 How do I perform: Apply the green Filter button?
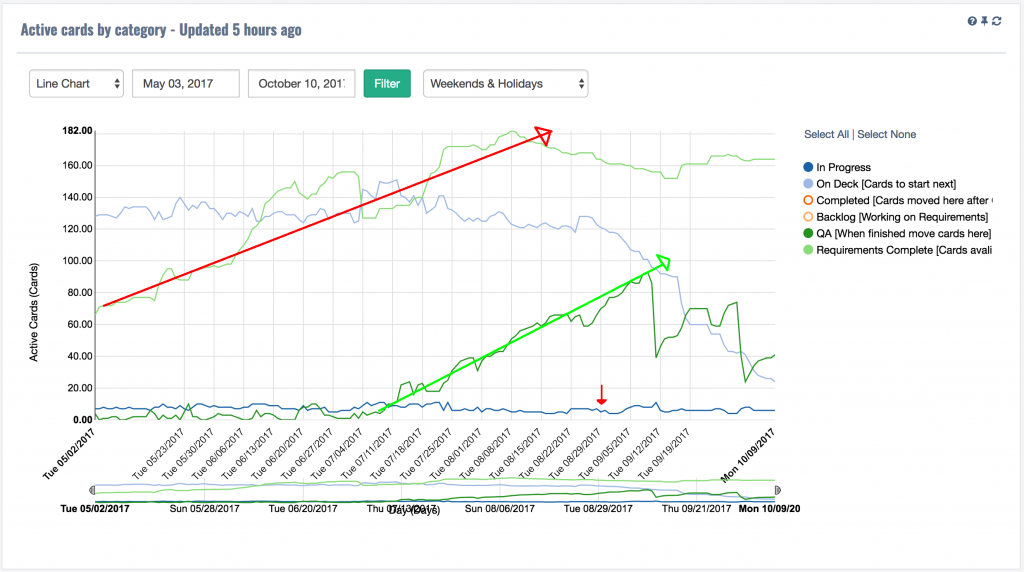387,84
